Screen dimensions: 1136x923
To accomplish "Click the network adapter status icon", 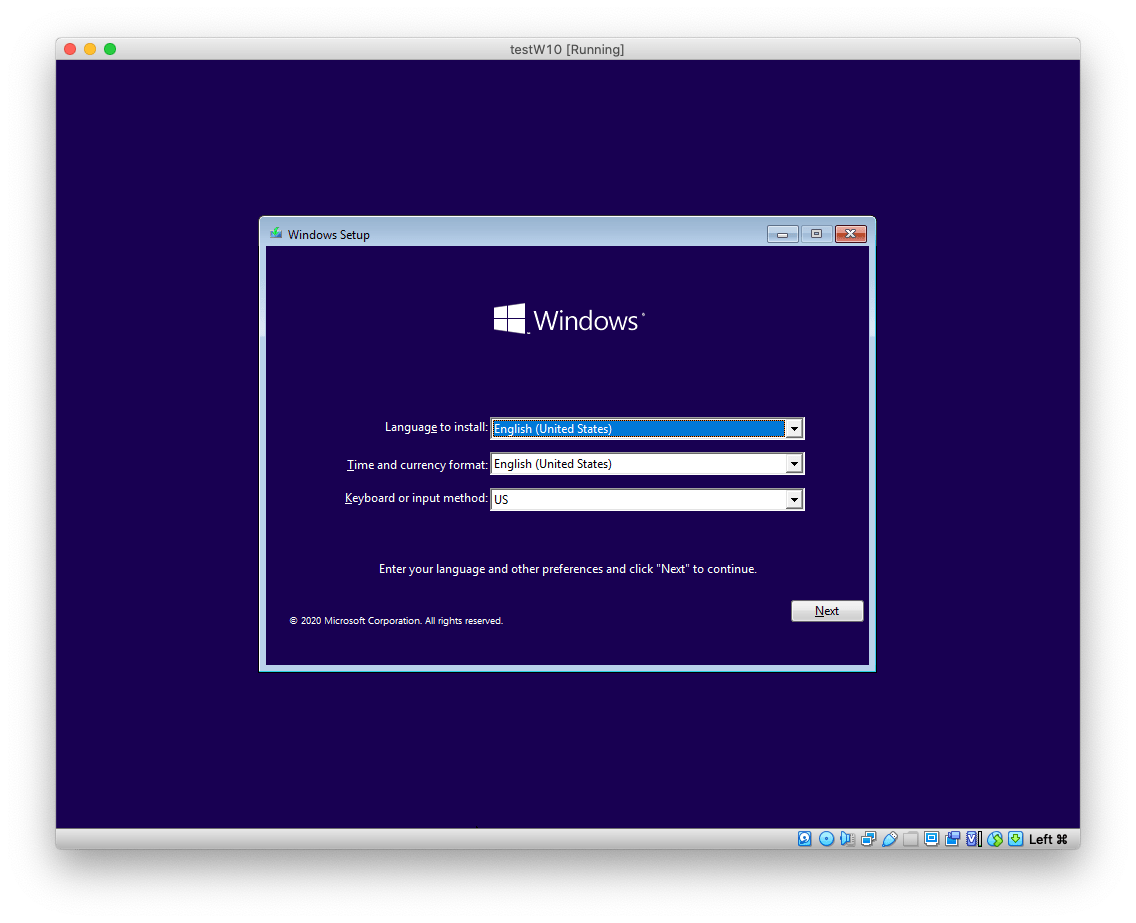I will (869, 839).
